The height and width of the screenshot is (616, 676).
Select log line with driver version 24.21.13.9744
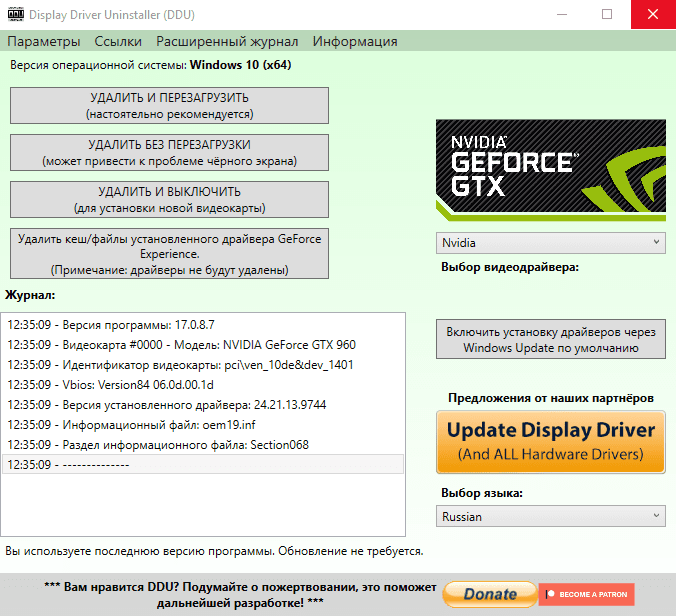tap(203, 405)
